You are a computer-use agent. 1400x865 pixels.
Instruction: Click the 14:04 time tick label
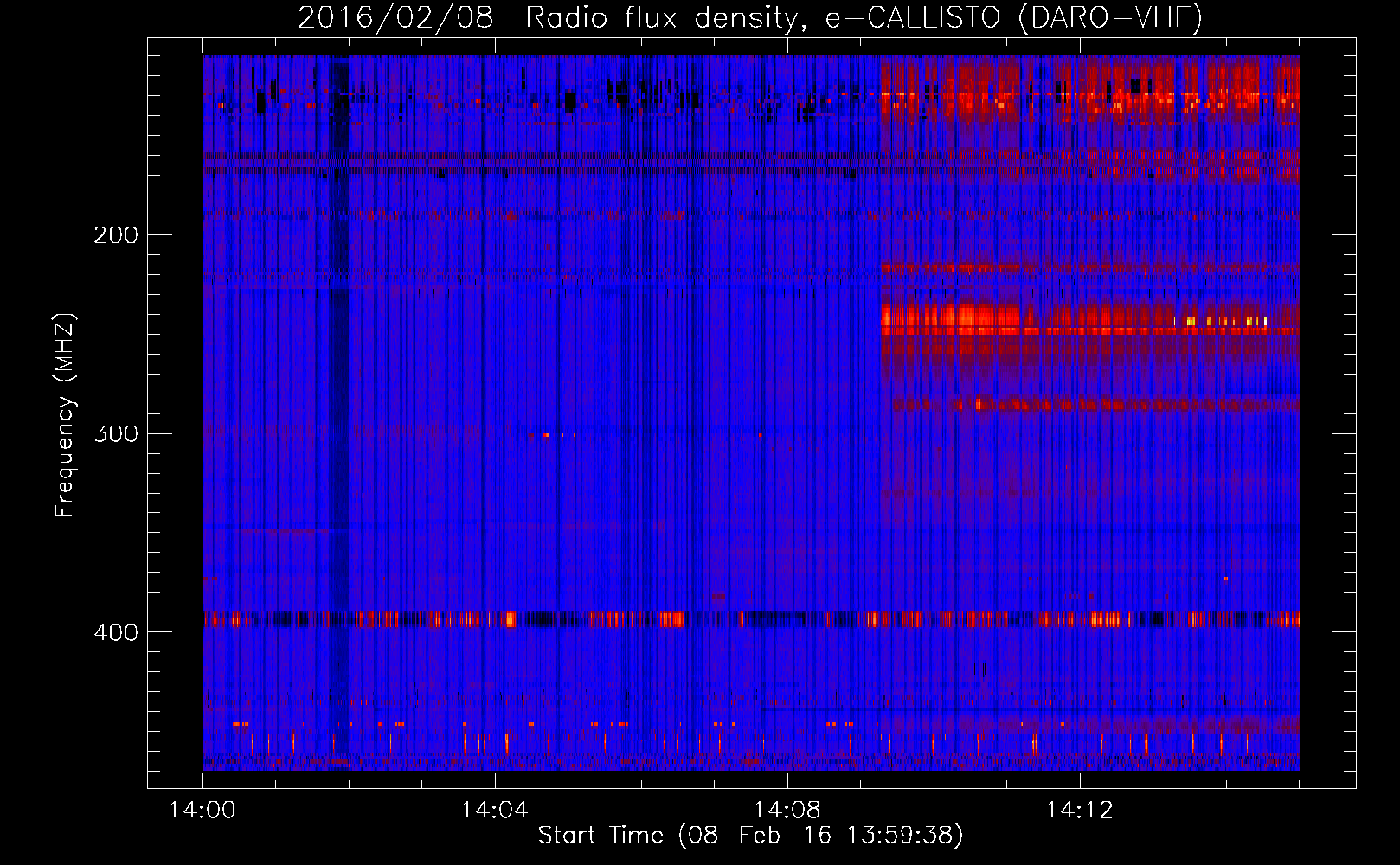(x=494, y=811)
